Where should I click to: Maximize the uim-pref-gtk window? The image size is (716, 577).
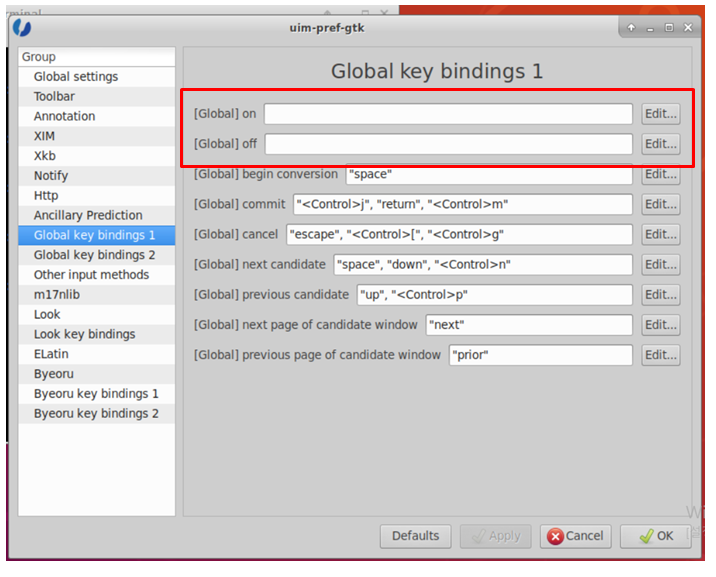point(669,28)
